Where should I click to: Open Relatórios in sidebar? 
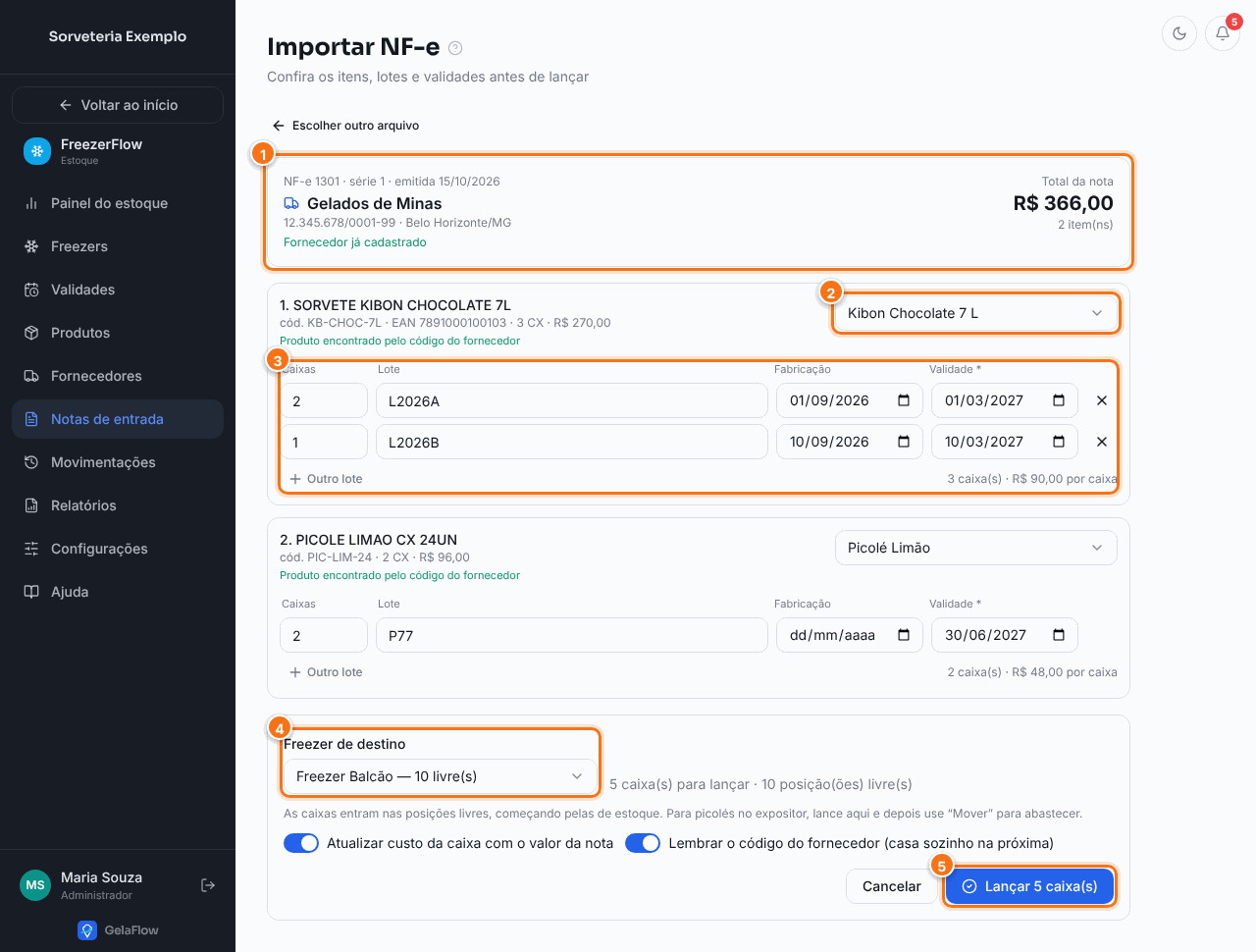coord(118,505)
